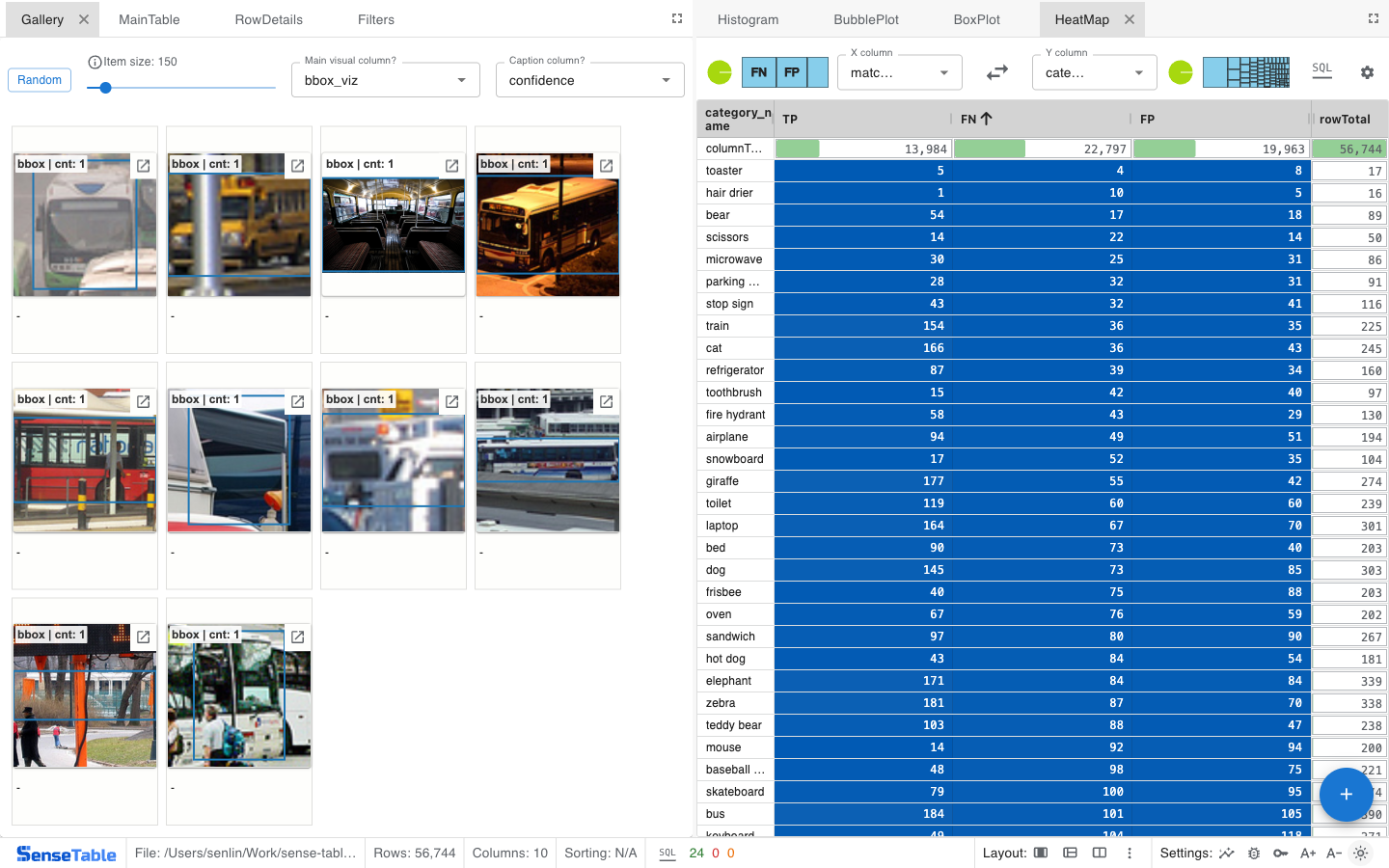The image size is (1389, 868).
Task: Open the heatmap settings gear
Action: (1367, 72)
